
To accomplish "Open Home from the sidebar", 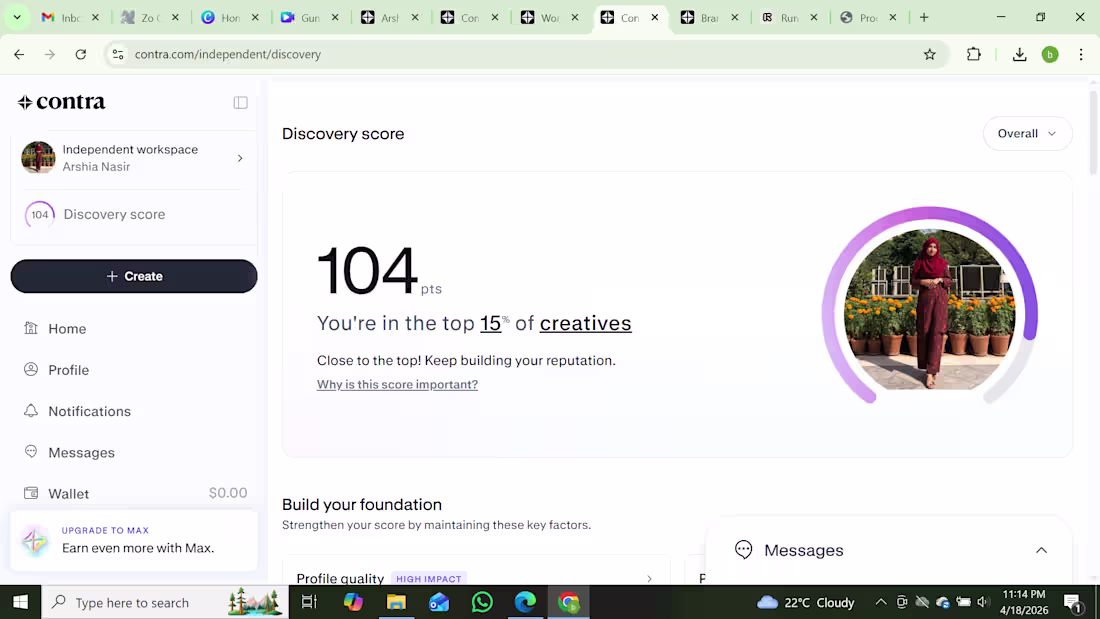I will click(67, 328).
